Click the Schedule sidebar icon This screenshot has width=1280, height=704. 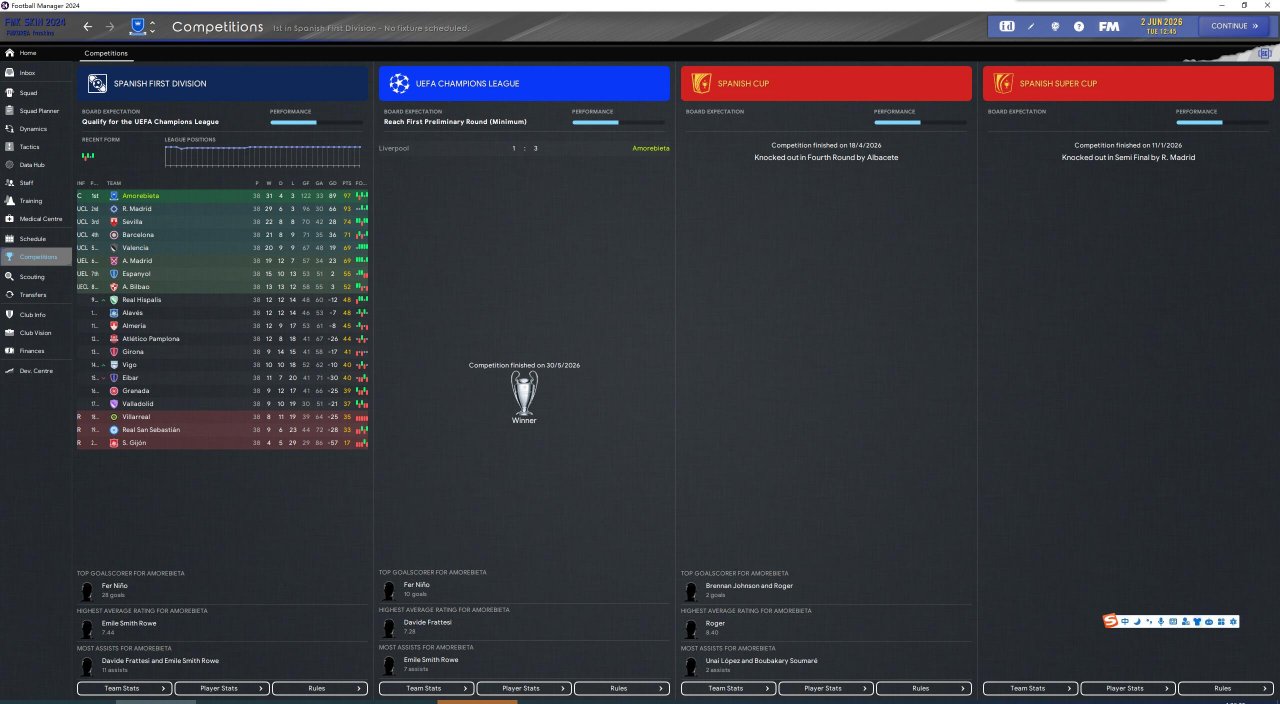pyautogui.click(x=10, y=239)
